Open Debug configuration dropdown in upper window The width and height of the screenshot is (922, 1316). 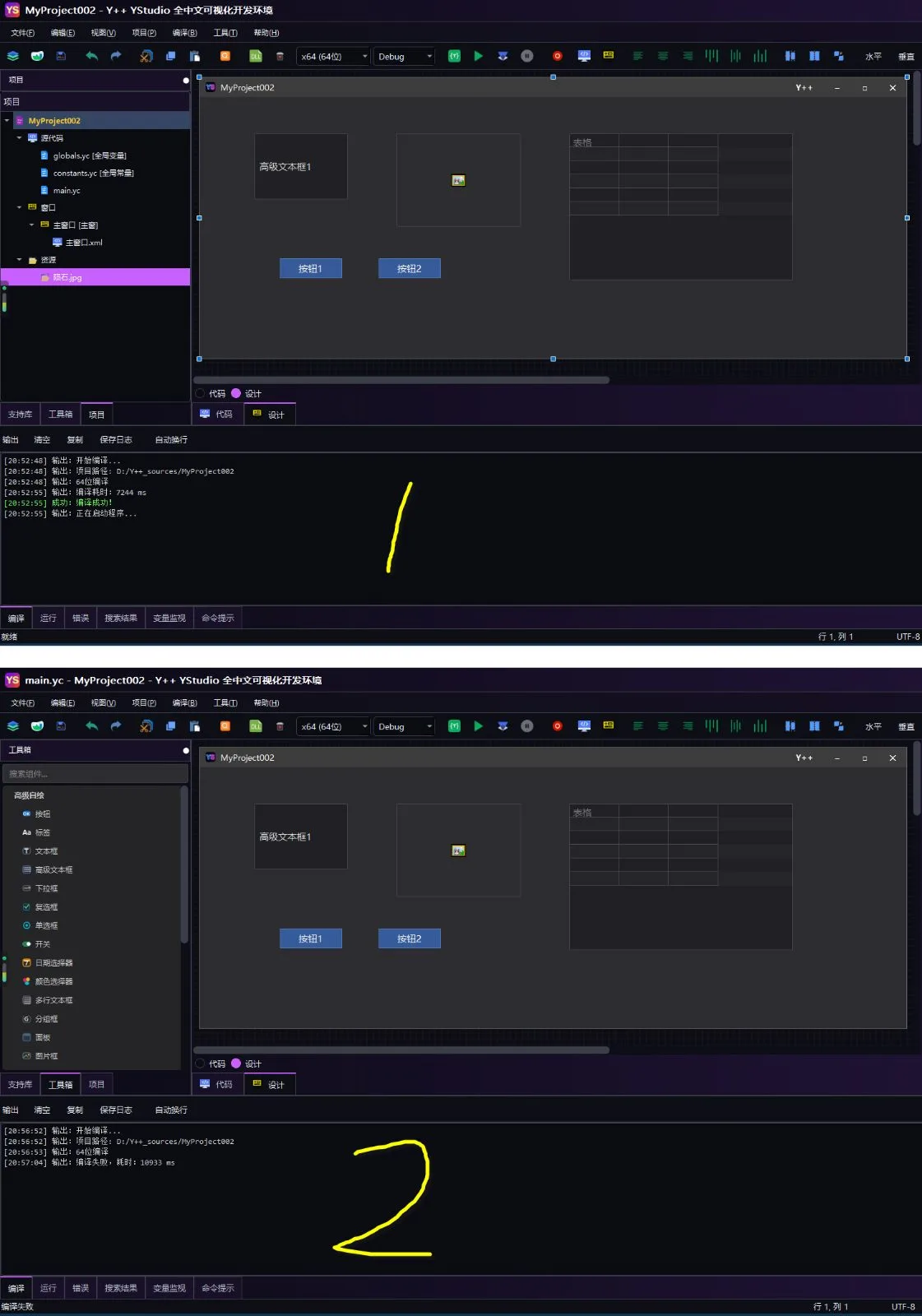click(404, 57)
